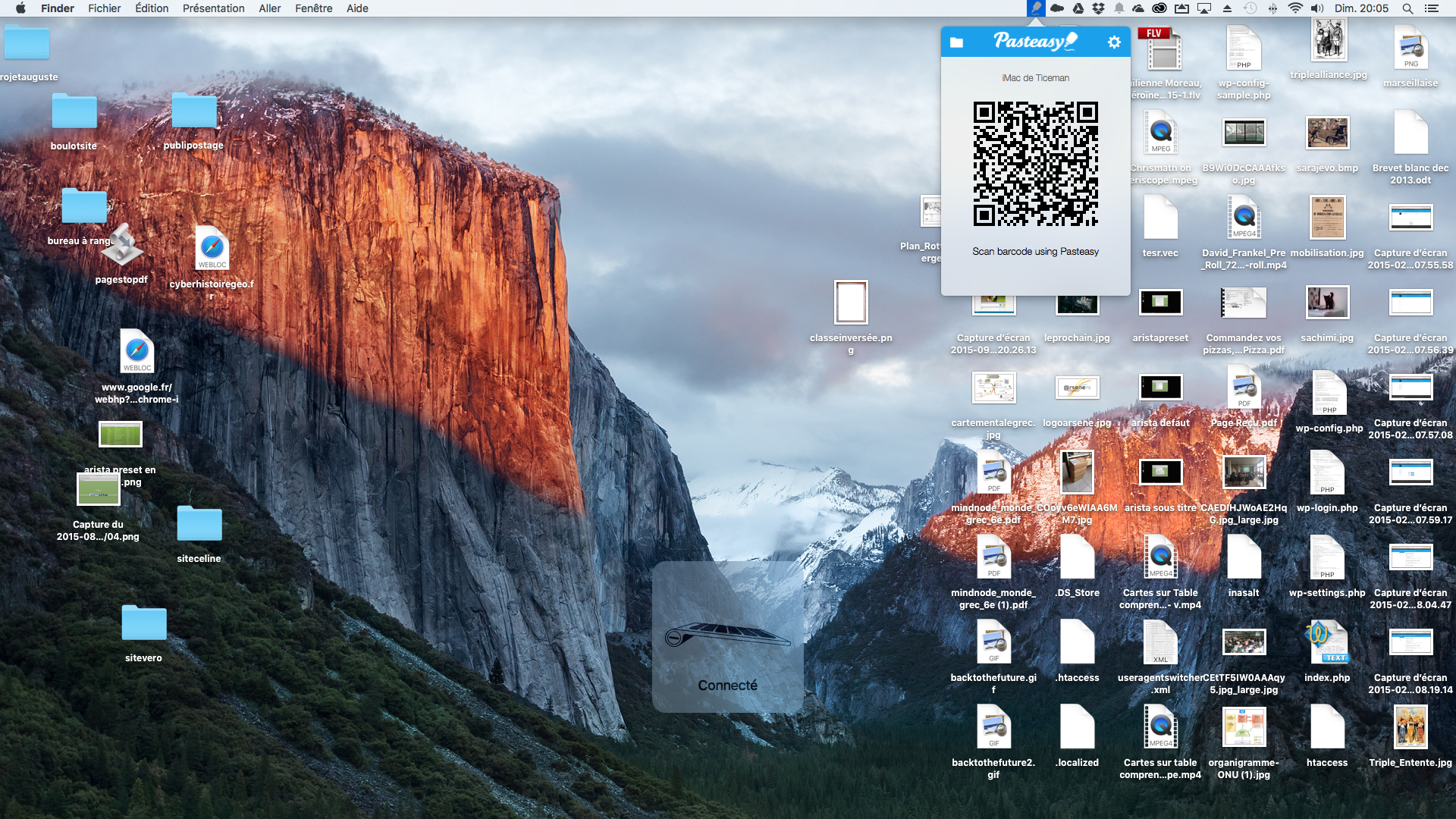Click the Pasteasy QR code
Viewport: 1456px width, 819px height.
click(x=1035, y=164)
